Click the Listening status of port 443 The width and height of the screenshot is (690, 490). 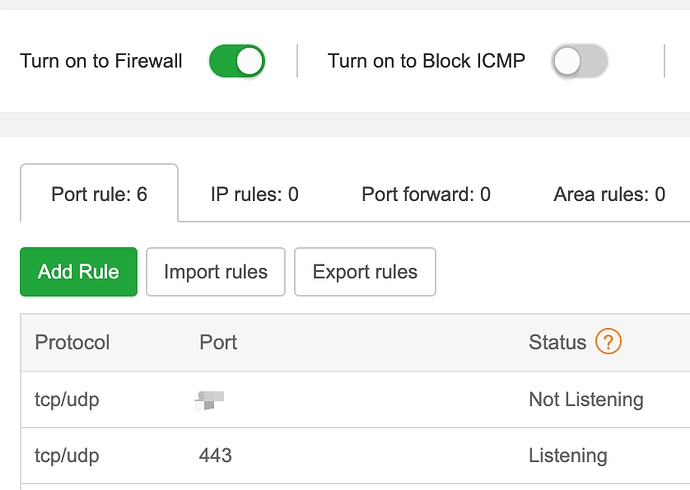pyautogui.click(x=568, y=456)
